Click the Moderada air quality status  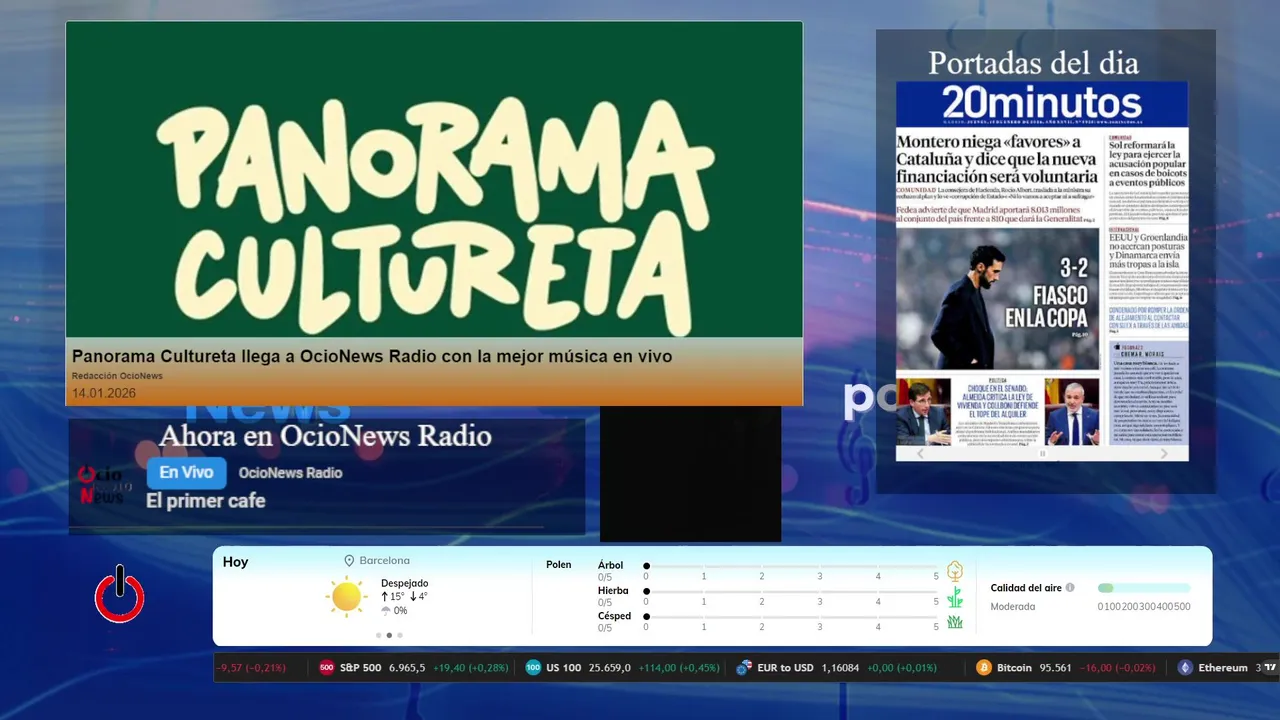tap(1013, 606)
